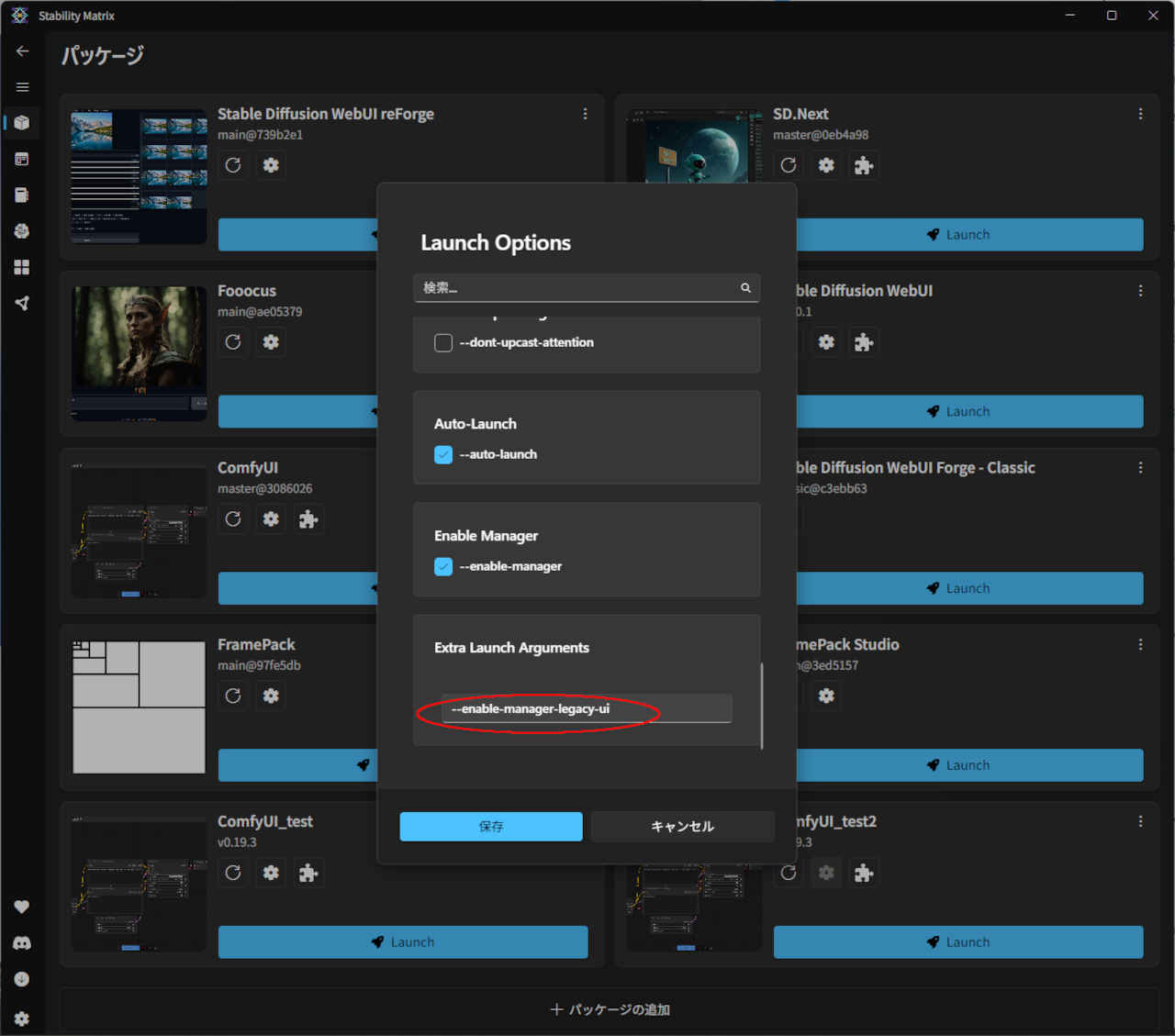Check for updates on Stable Diffusion WebUI reForge
This screenshot has height=1036, width=1175.
click(x=233, y=165)
